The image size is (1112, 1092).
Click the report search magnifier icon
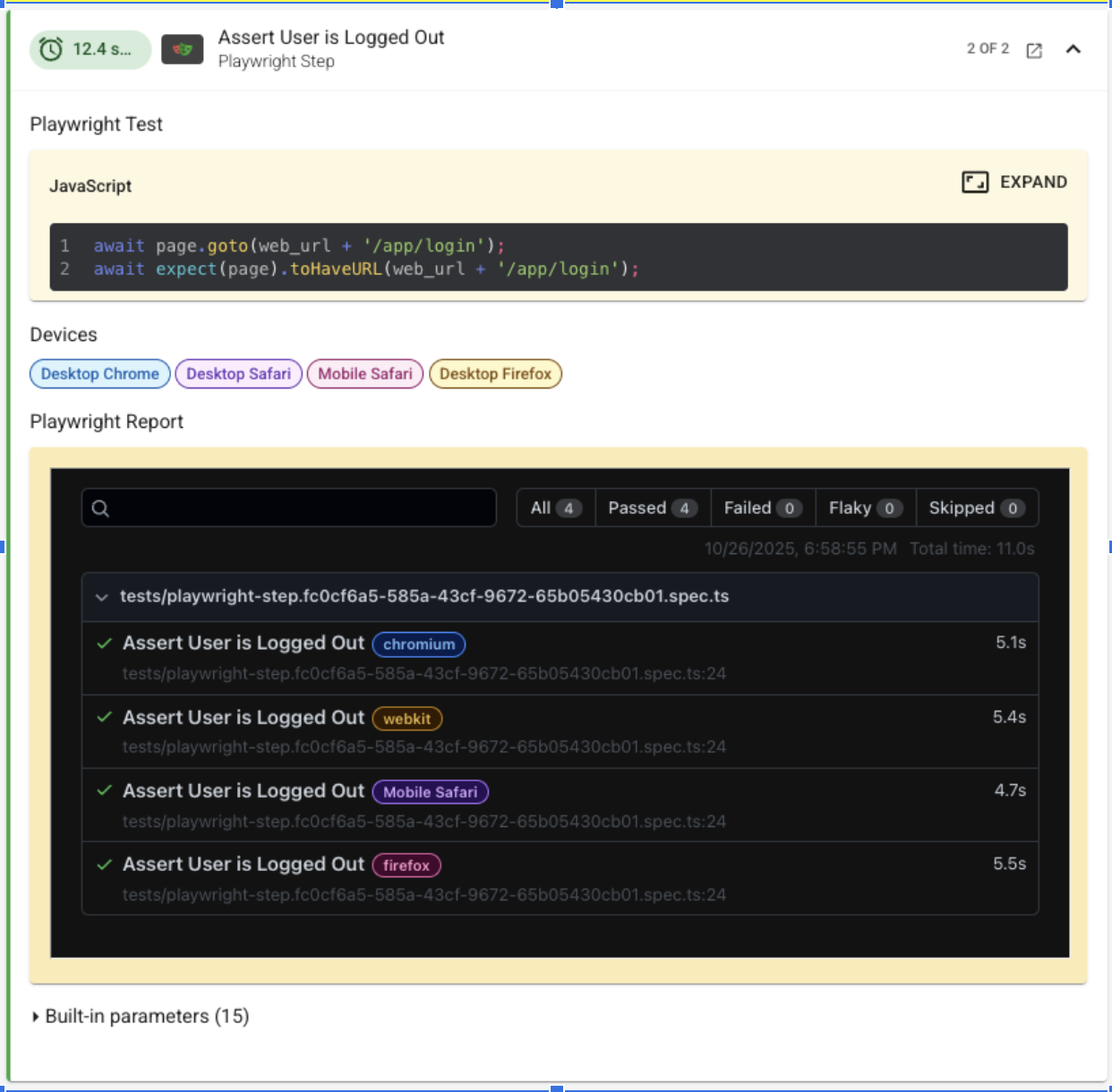[100, 508]
